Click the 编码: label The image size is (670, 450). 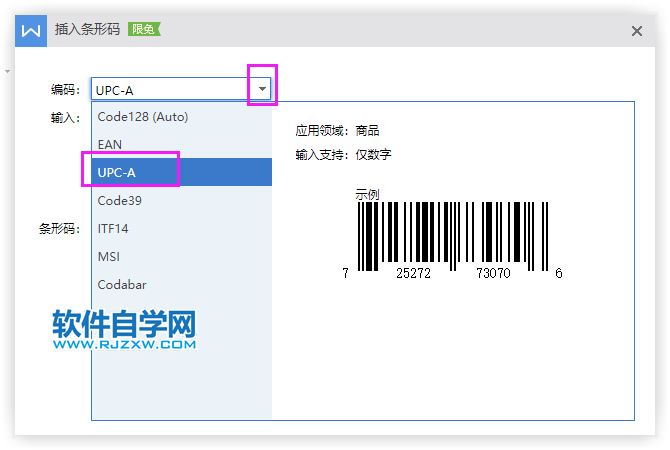point(65,89)
